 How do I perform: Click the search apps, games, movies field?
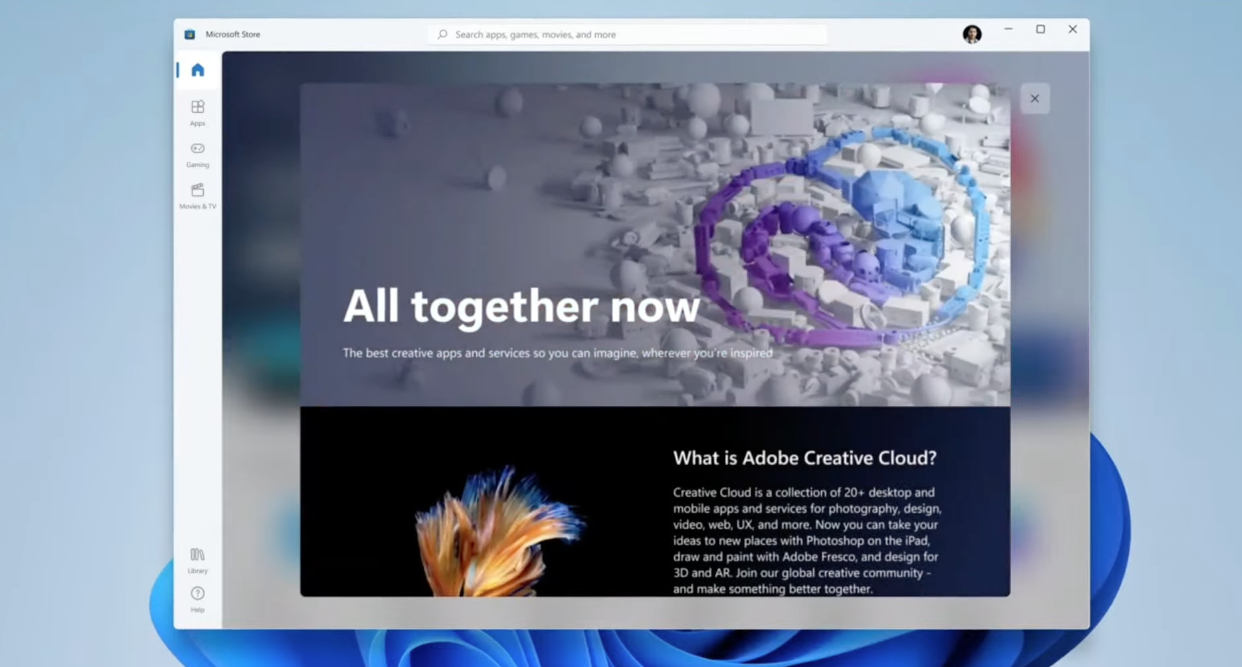coord(628,34)
